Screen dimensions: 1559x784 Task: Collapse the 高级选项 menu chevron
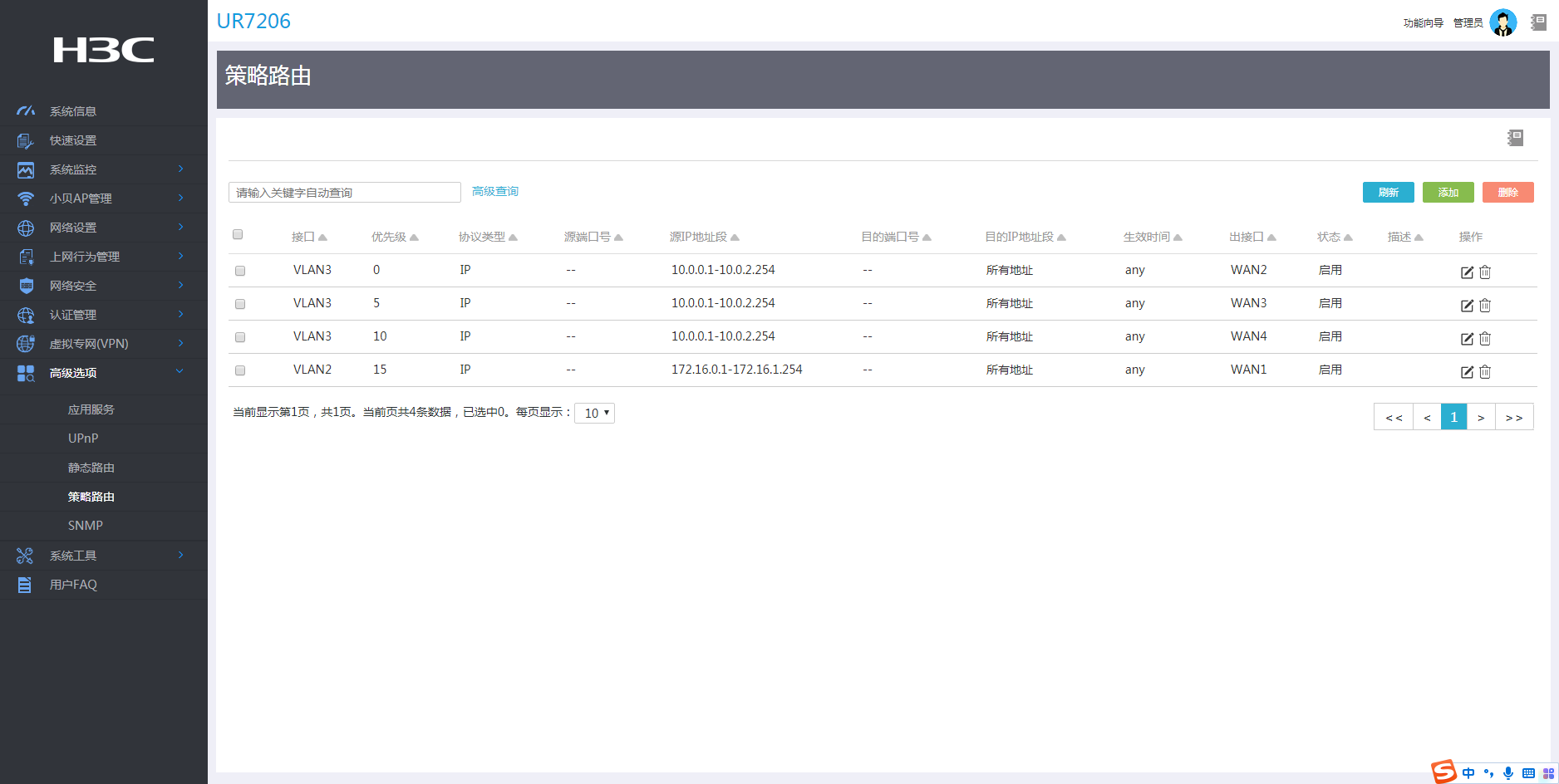click(180, 371)
